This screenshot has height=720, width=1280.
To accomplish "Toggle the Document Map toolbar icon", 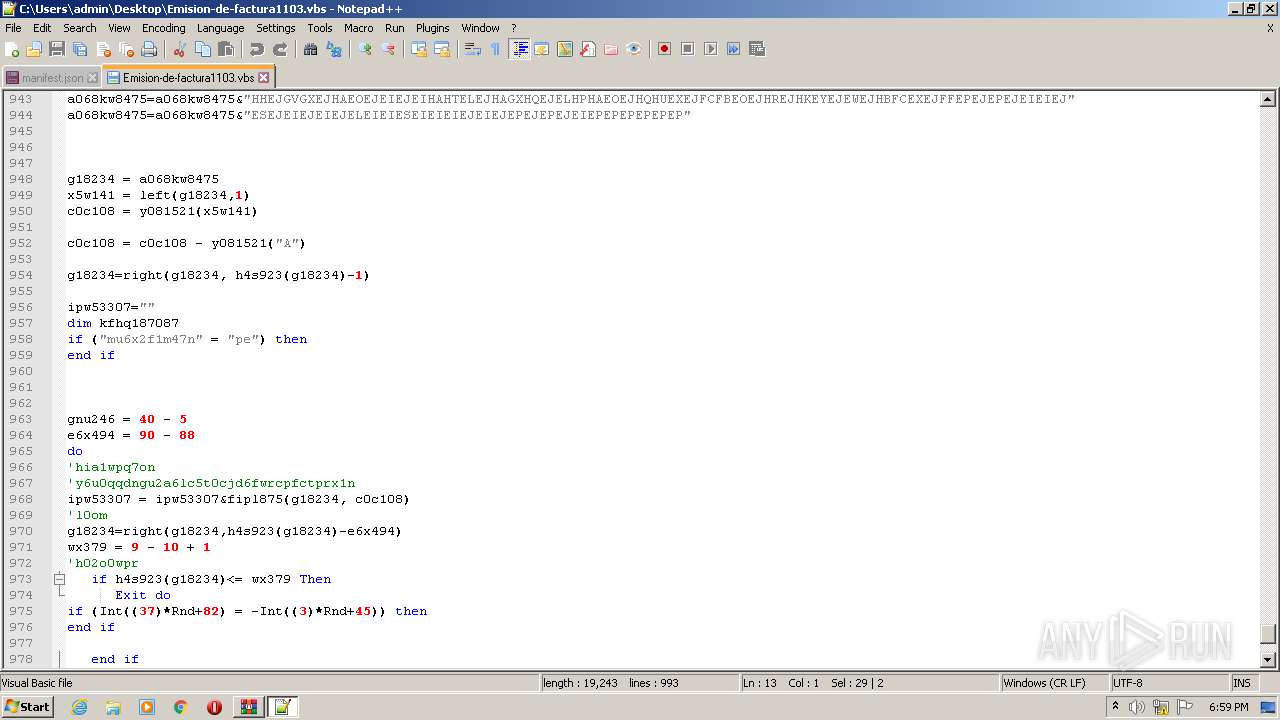I will point(565,49).
